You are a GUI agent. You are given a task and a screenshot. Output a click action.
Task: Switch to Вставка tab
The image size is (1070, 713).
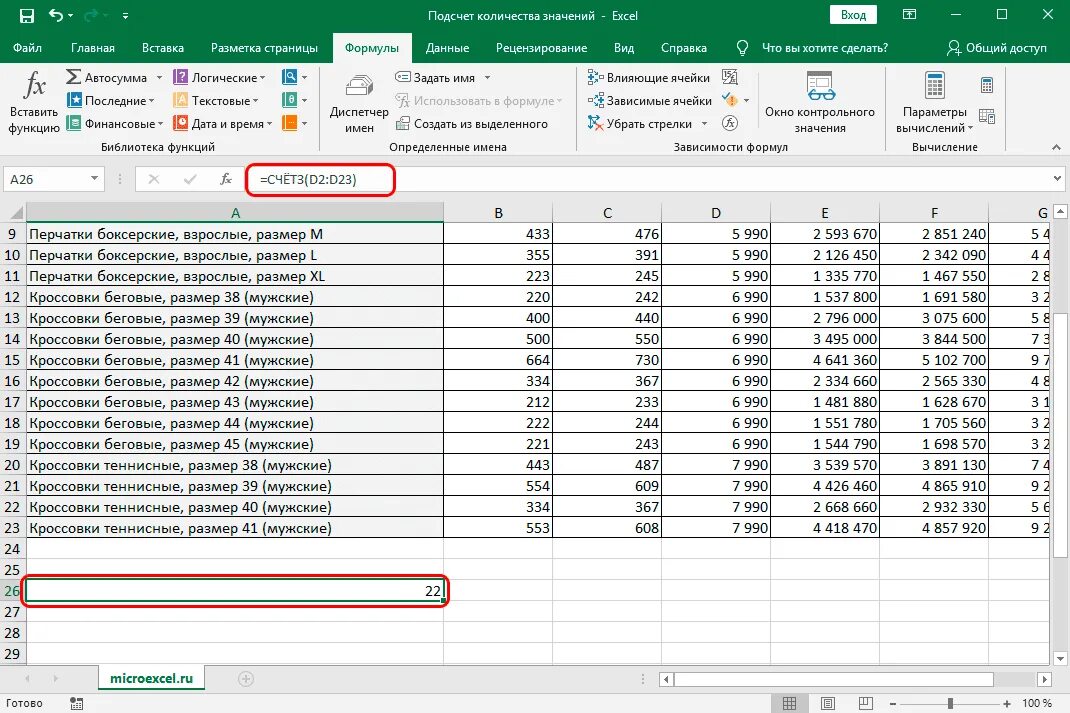(162, 48)
